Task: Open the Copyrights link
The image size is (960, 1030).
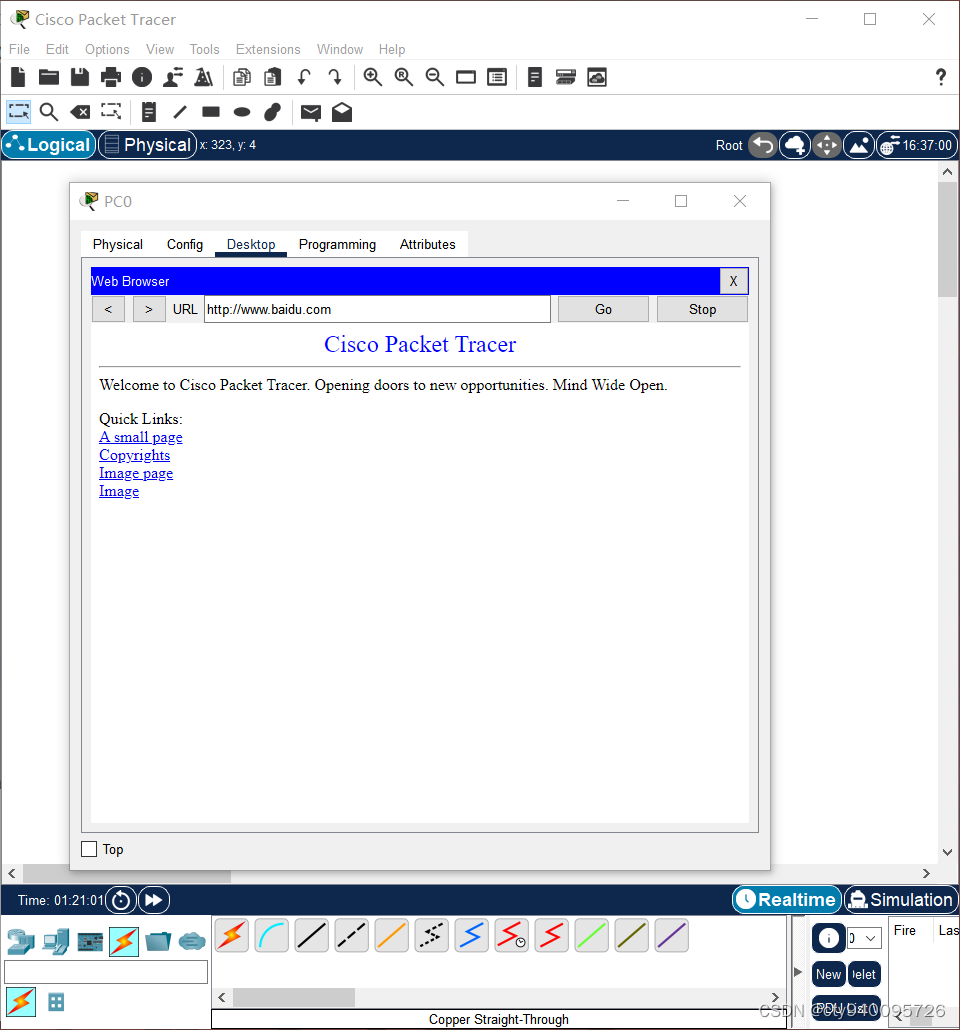Action: pyautogui.click(x=135, y=455)
